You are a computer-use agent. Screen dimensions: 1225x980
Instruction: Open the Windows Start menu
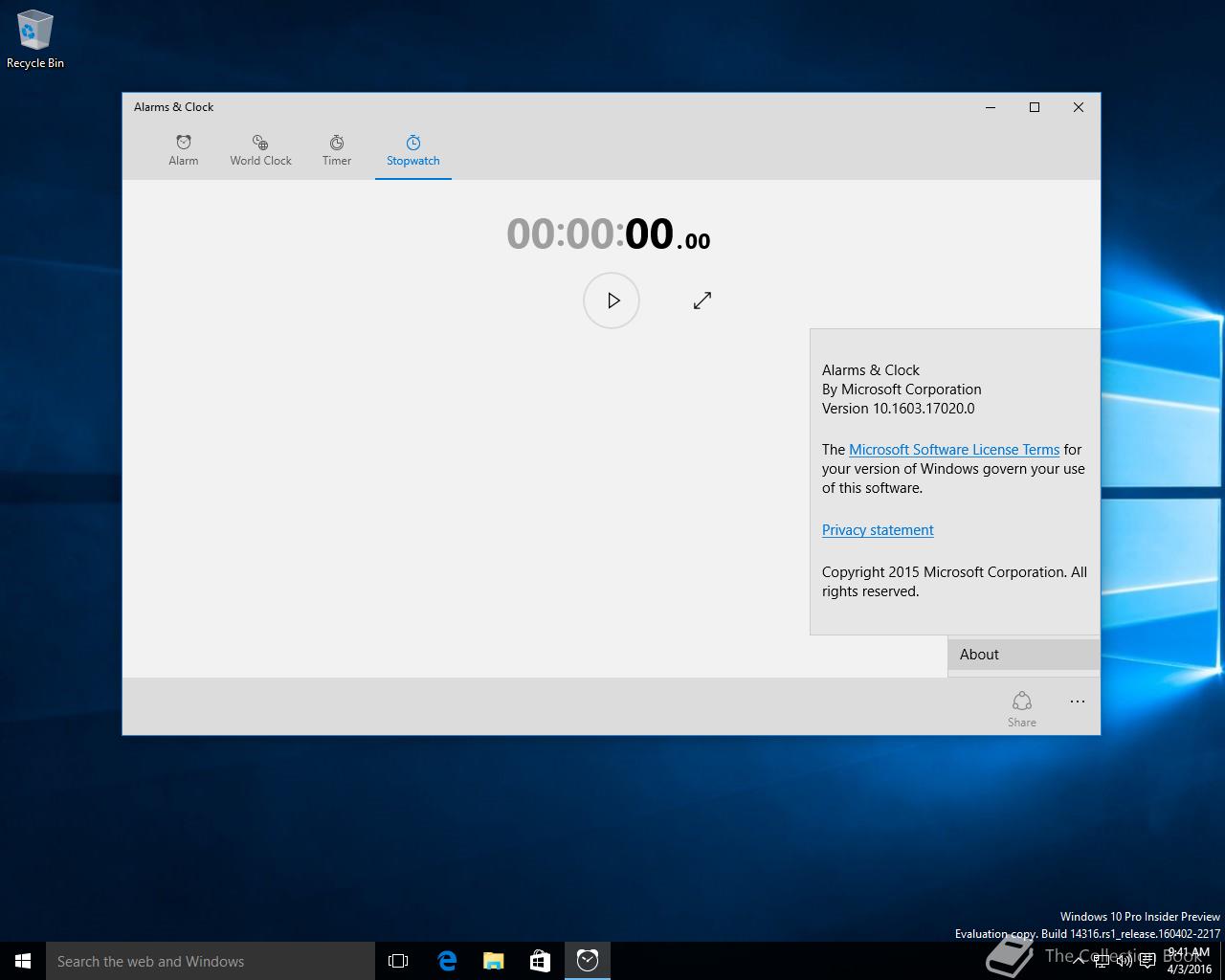point(23,961)
